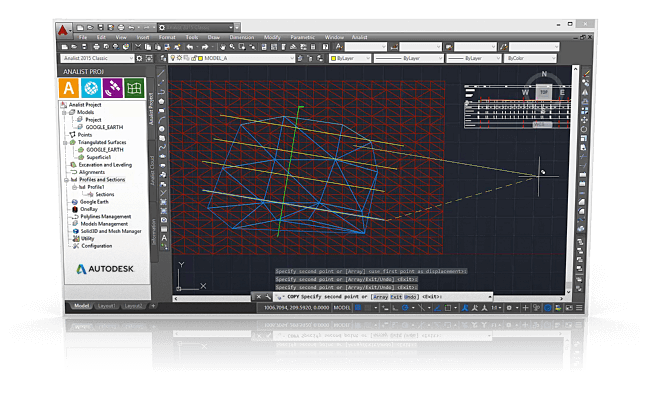This screenshot has height=400, width=650.
Task: Open the AutoCAD application menu (red A)
Action: tap(63, 30)
